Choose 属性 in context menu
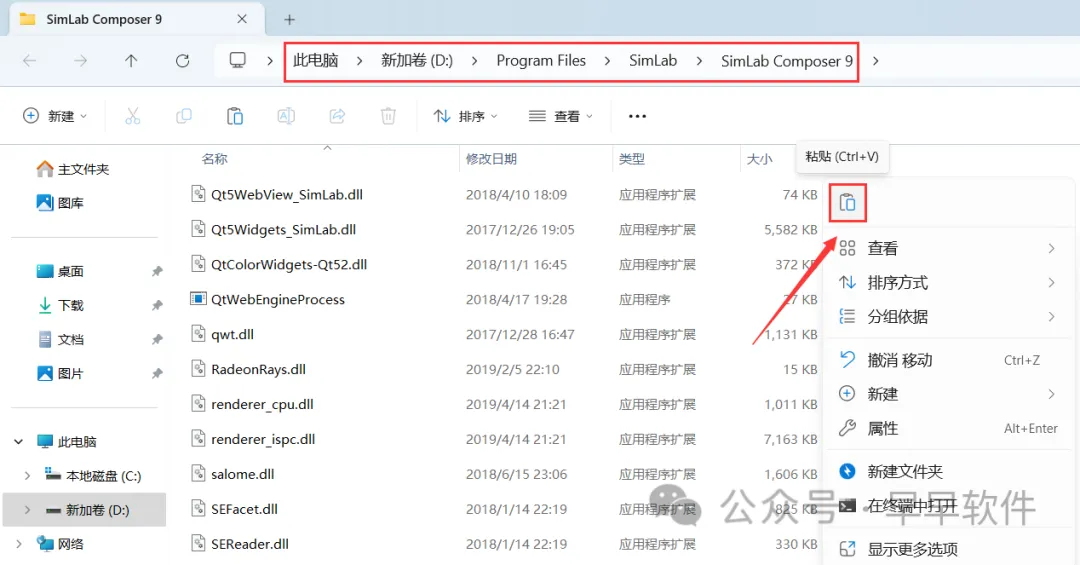 coord(948,429)
